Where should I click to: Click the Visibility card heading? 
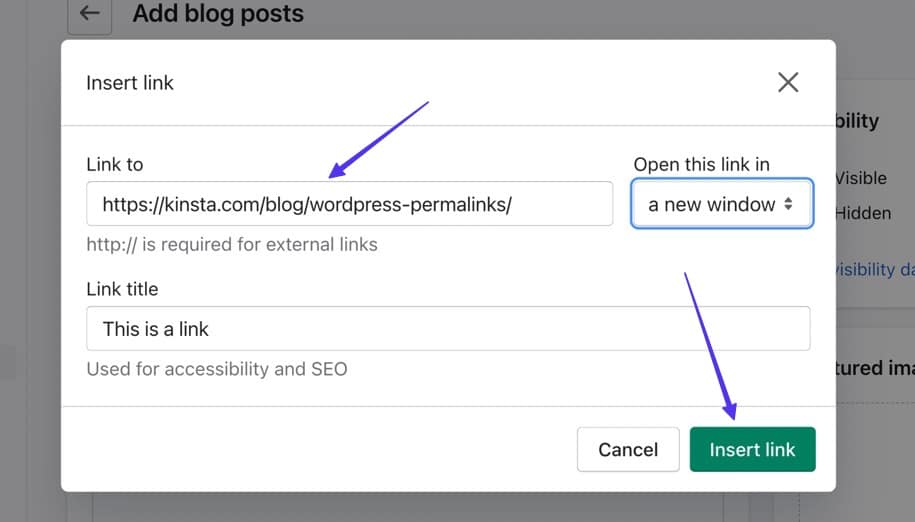[x=856, y=121]
